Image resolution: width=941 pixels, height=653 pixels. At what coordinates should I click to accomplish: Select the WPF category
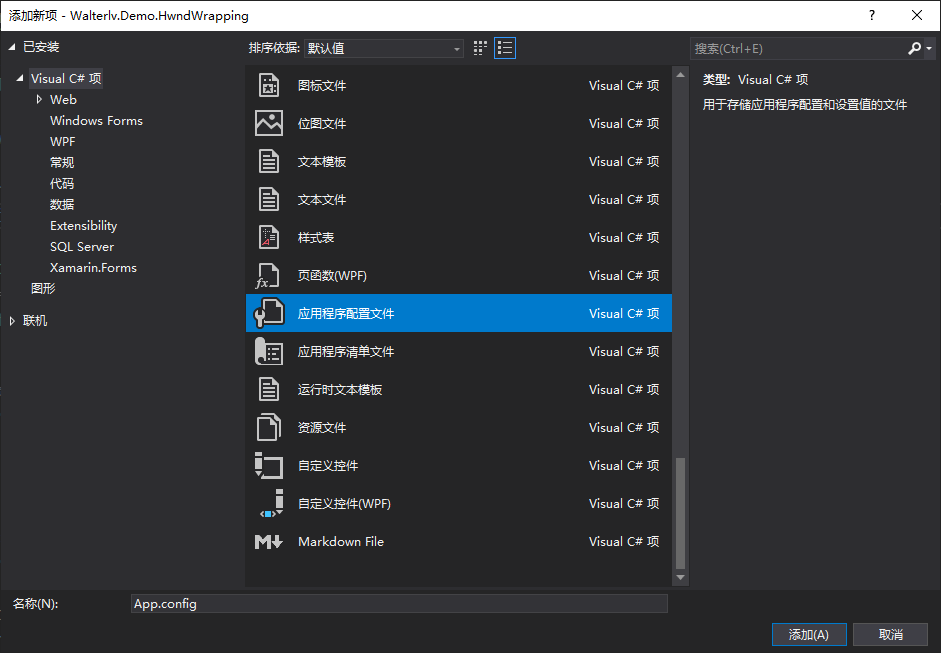click(x=62, y=142)
